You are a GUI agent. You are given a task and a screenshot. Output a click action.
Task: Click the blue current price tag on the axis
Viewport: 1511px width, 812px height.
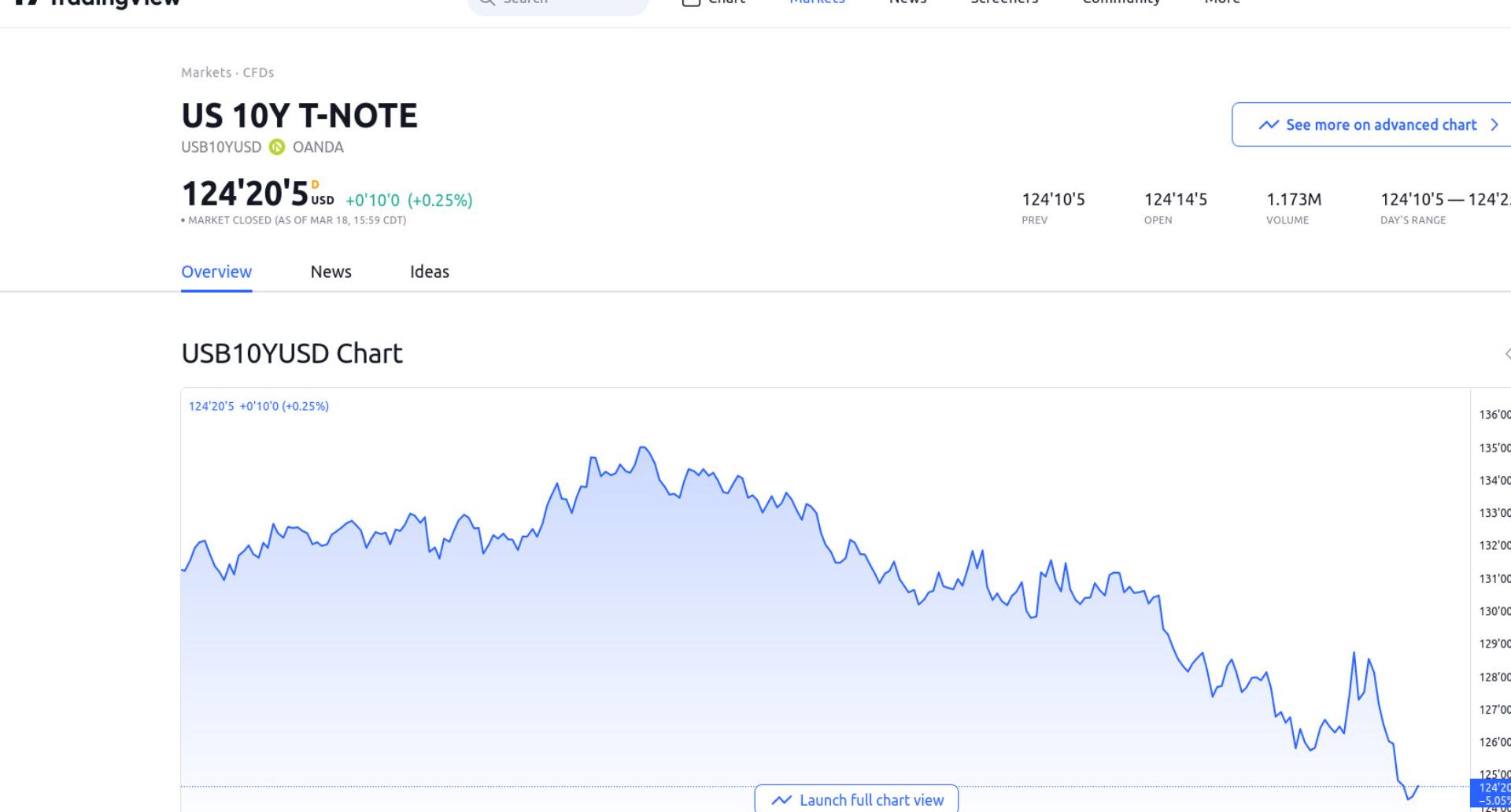1491,793
